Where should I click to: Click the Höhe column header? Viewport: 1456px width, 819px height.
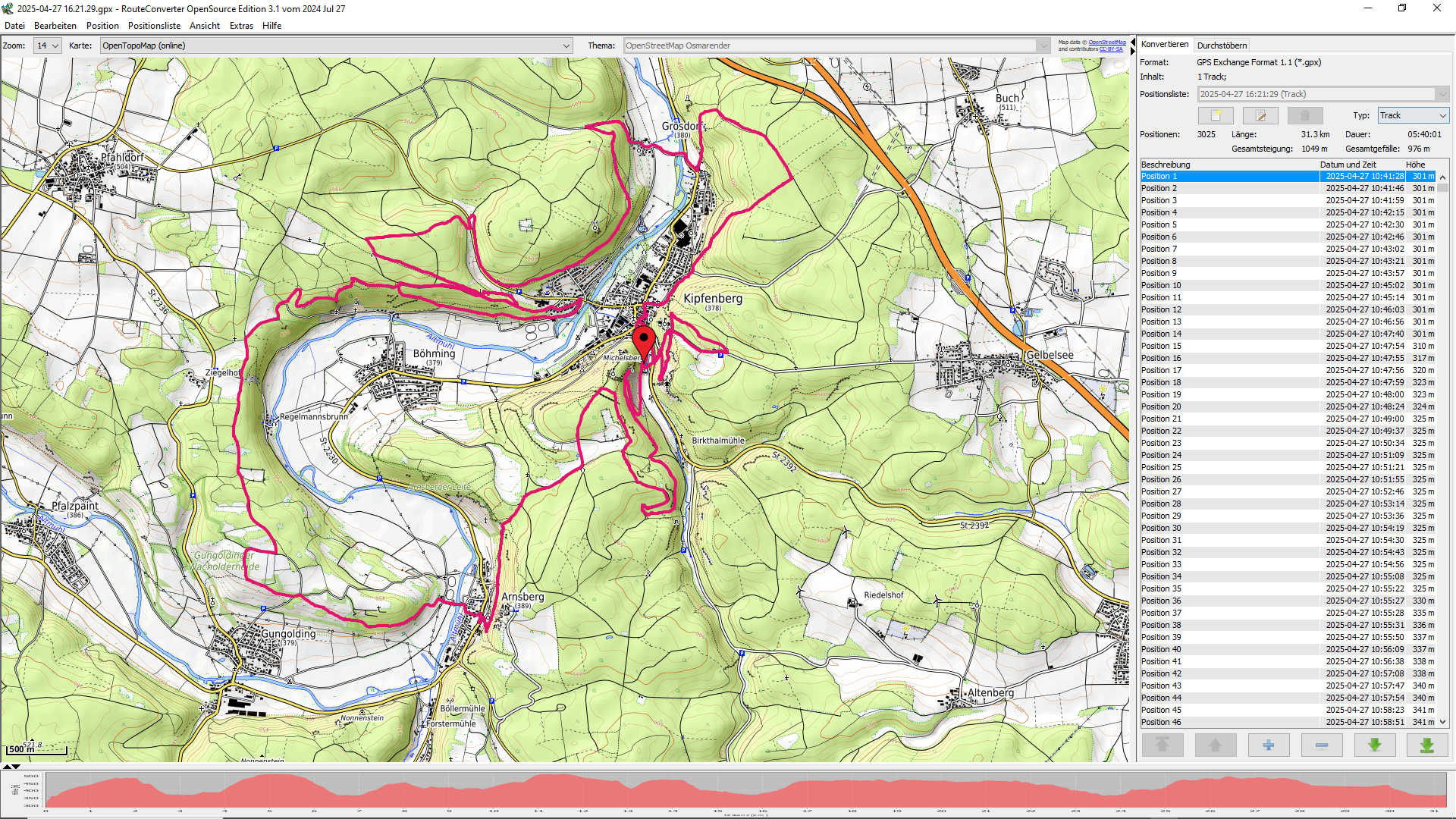1420,165
